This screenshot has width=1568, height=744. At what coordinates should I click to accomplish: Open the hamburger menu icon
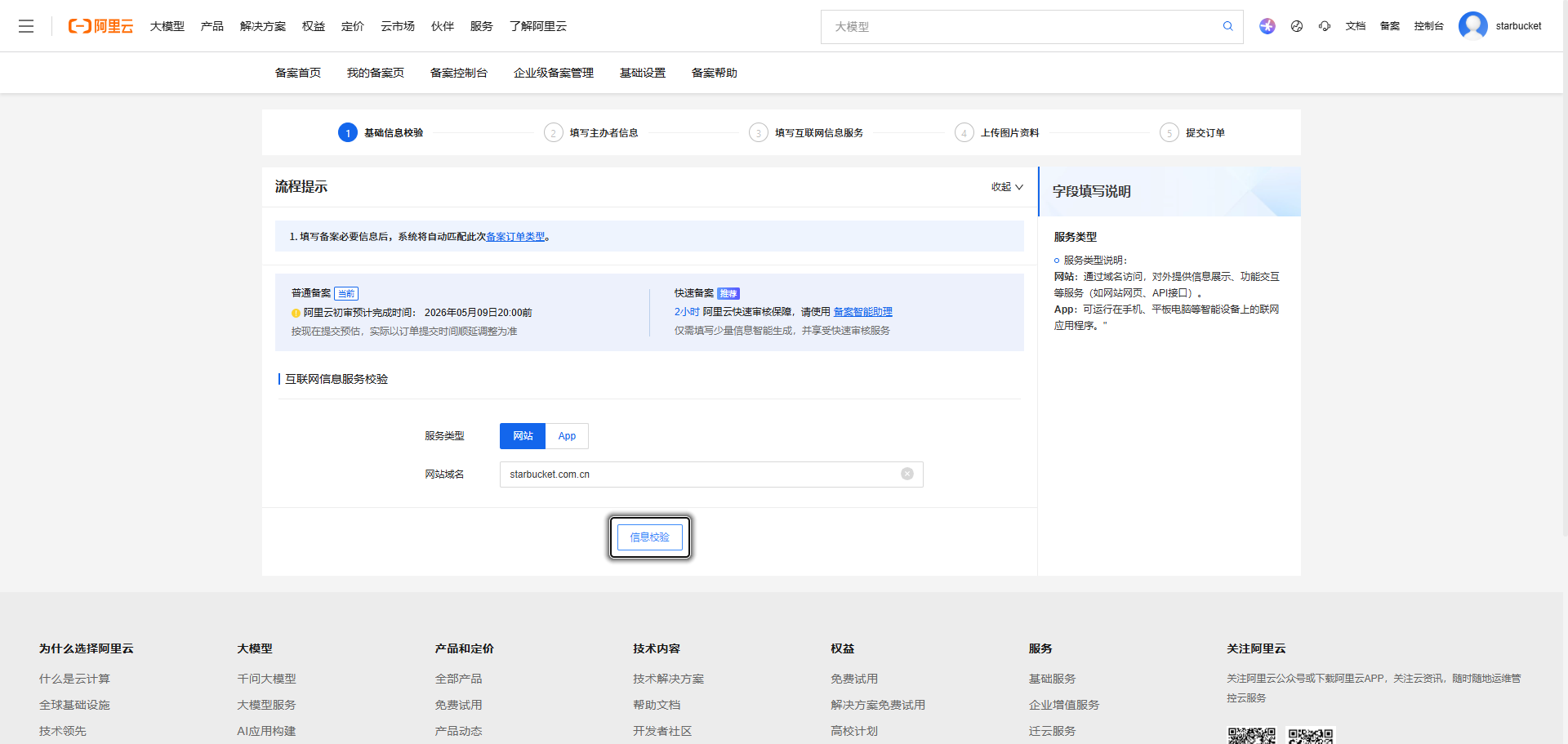tap(26, 26)
